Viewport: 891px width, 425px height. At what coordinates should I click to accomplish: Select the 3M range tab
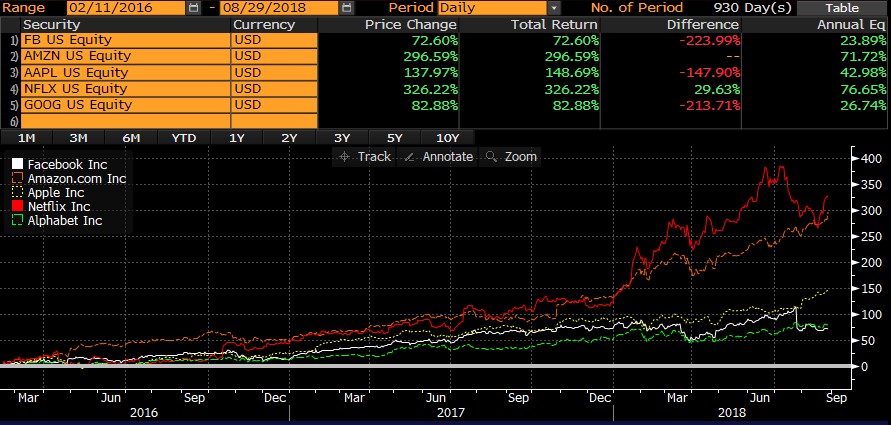tap(78, 138)
